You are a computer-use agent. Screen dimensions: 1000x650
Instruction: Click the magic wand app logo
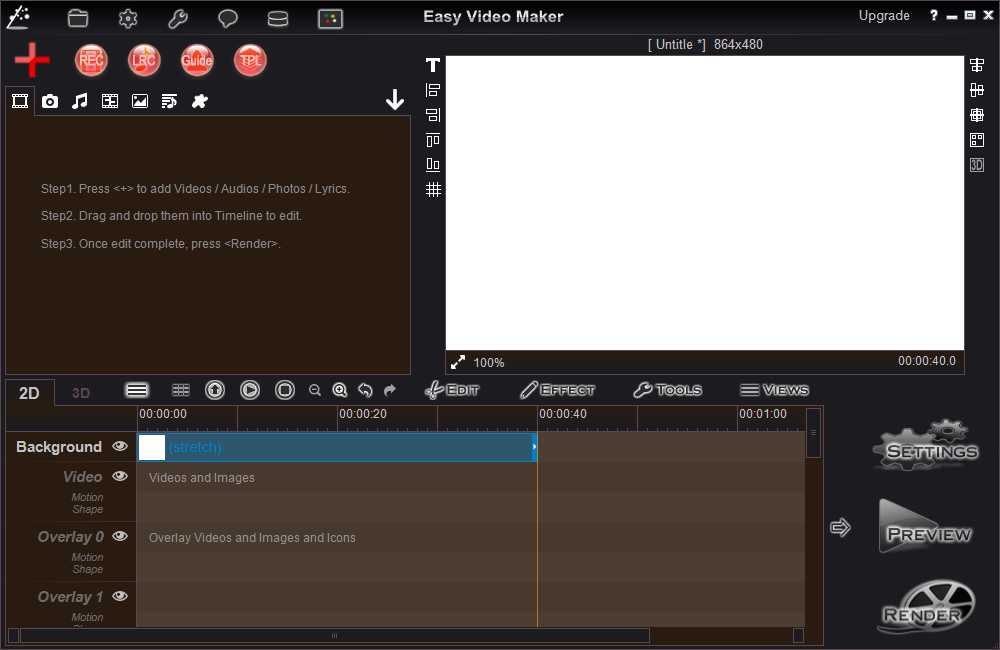pyautogui.click(x=18, y=17)
